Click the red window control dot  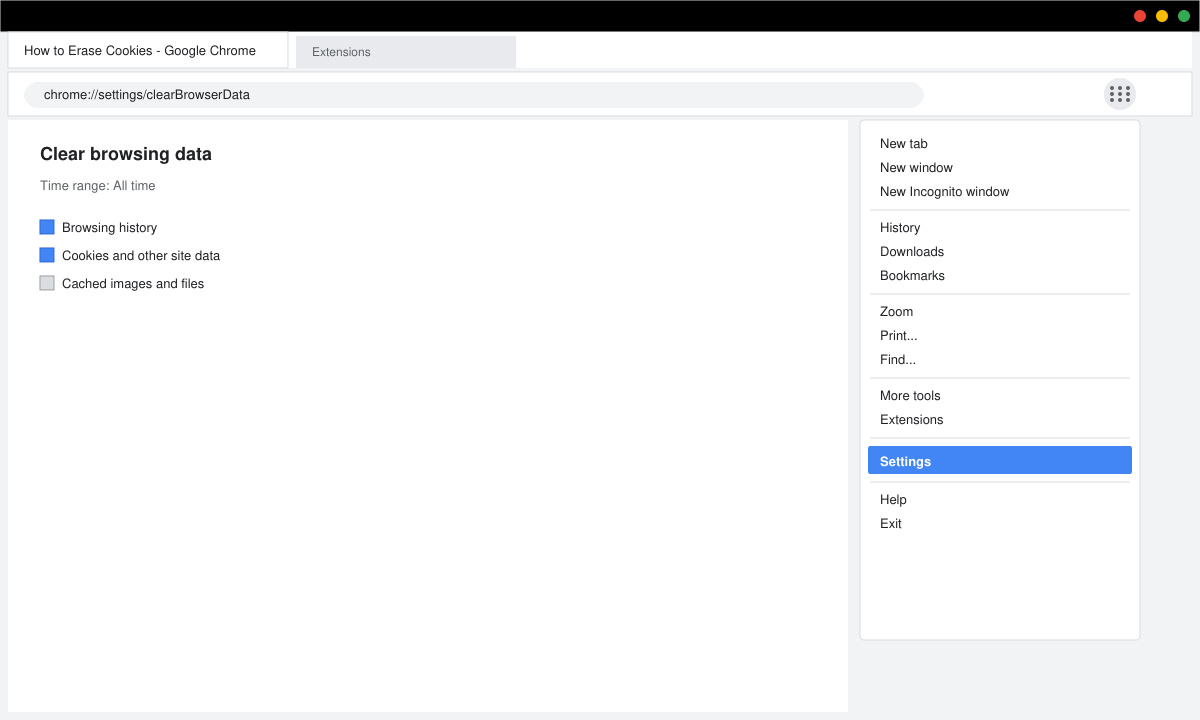[x=1140, y=16]
